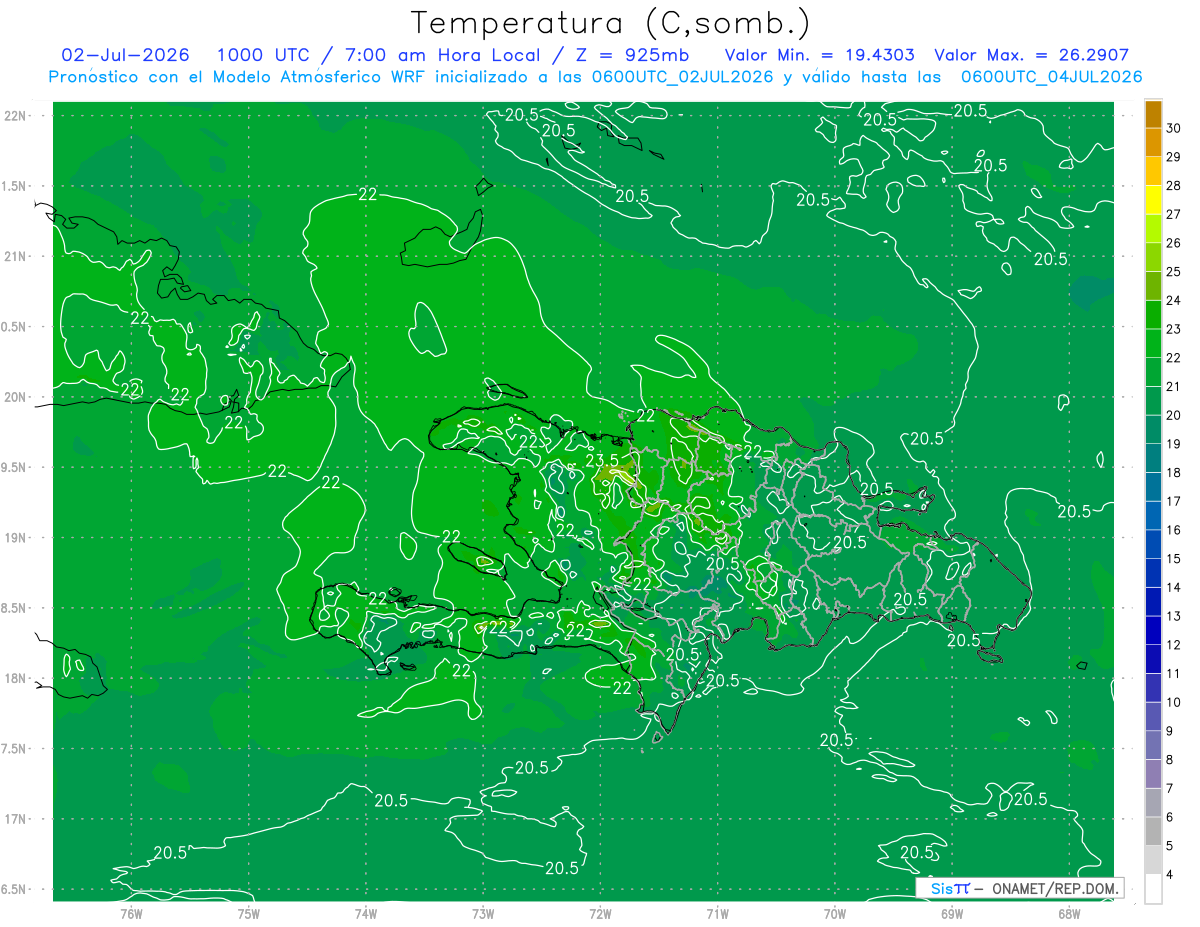Screen dimensions: 1200x927
Task: Click the "74W" longitude axis label
Action: pos(366,913)
